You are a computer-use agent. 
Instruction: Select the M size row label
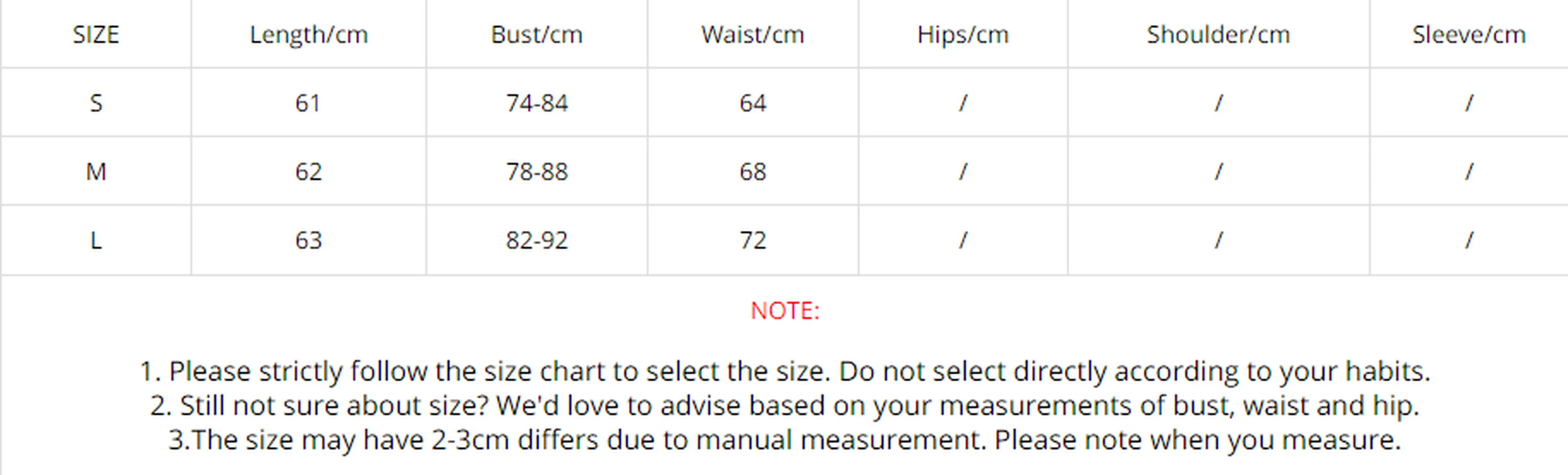[96, 171]
